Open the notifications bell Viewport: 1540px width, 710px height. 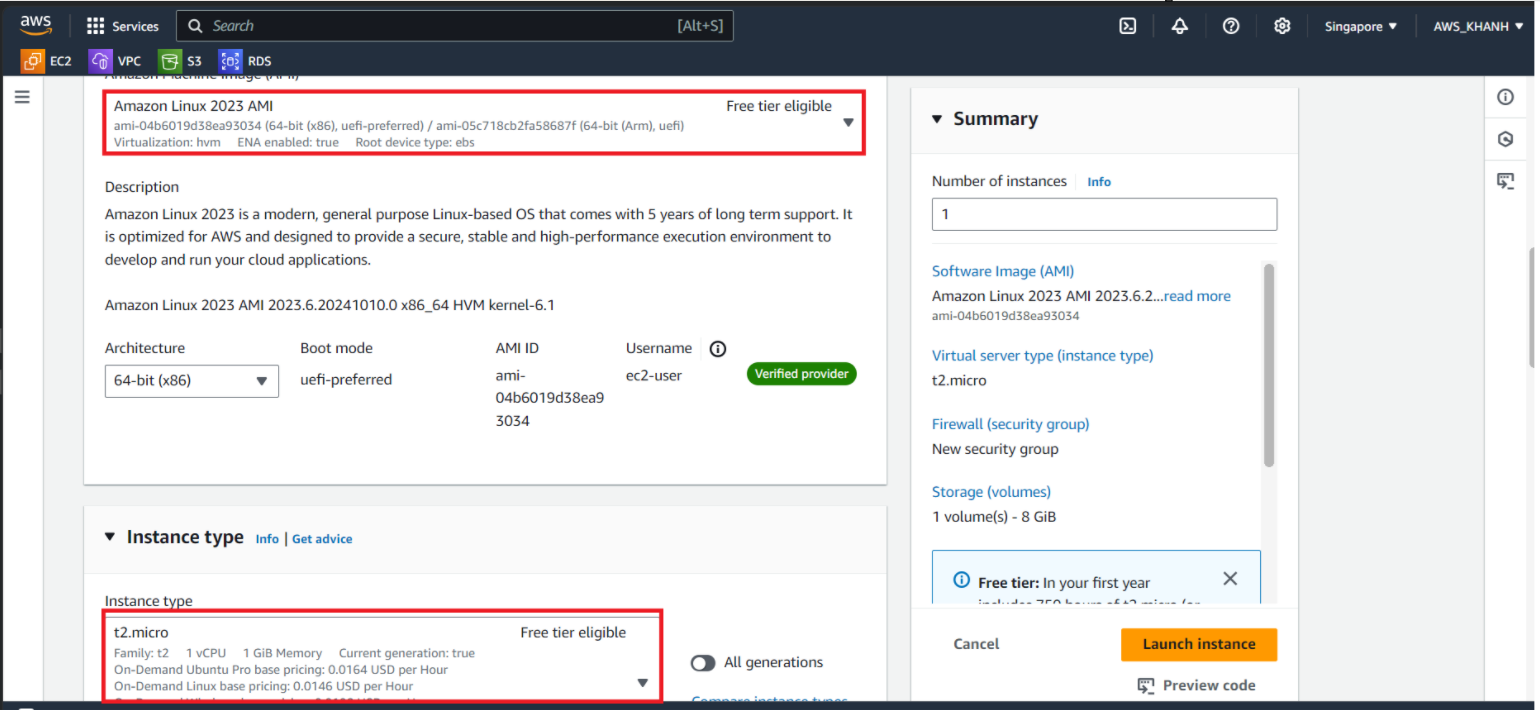click(x=1179, y=26)
